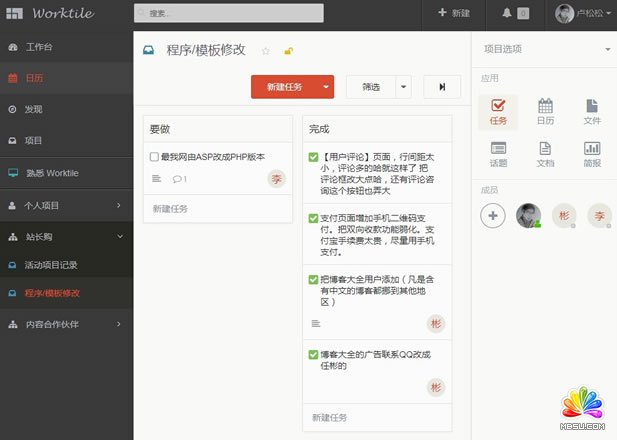This screenshot has width=617, height=440.
Task: Open the 任务 tasks app icon
Action: [x=498, y=111]
